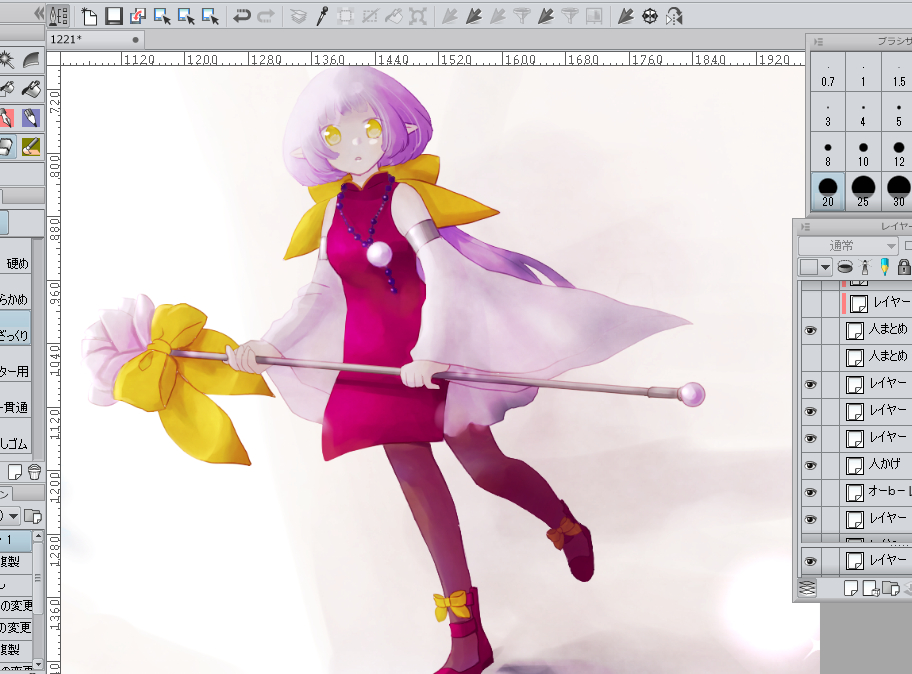Click the New document icon
The height and width of the screenshot is (674, 912).
click(x=89, y=16)
